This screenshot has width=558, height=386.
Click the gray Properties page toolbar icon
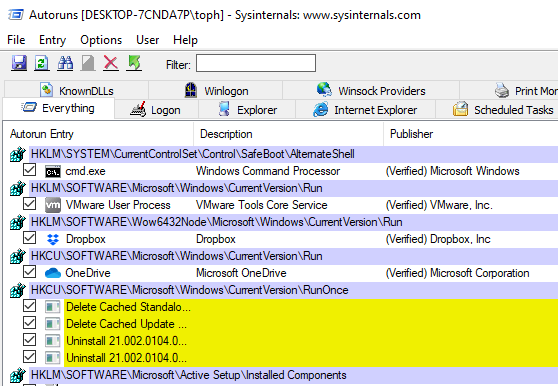click(88, 63)
